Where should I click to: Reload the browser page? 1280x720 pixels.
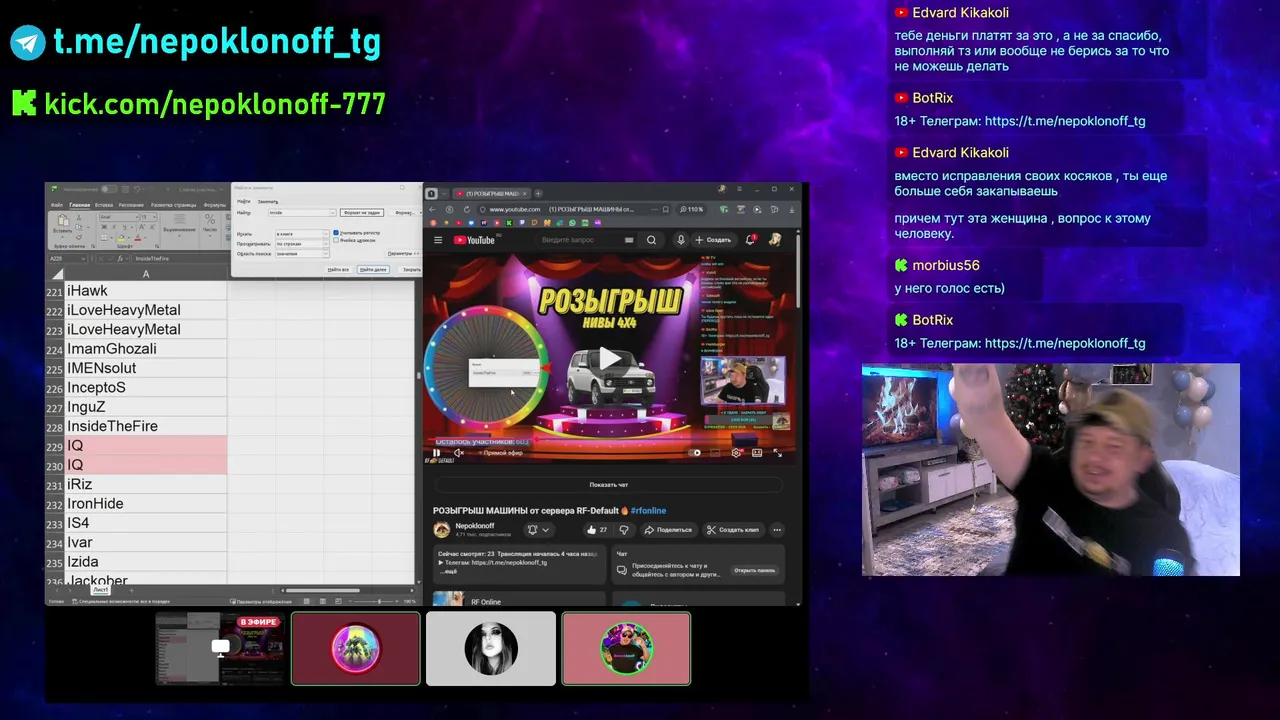coord(467,209)
